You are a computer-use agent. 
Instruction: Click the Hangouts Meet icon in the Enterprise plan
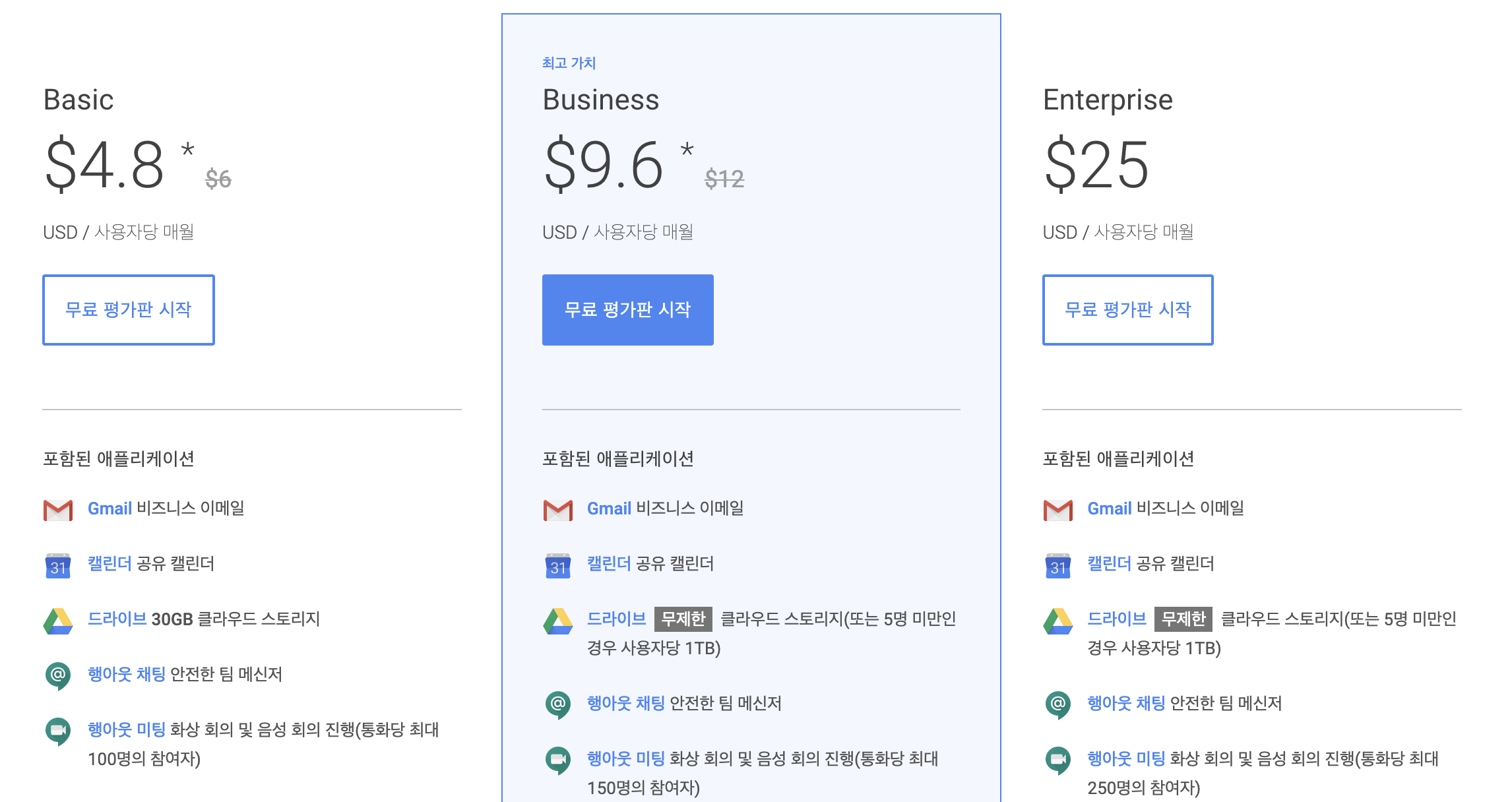click(1058, 760)
